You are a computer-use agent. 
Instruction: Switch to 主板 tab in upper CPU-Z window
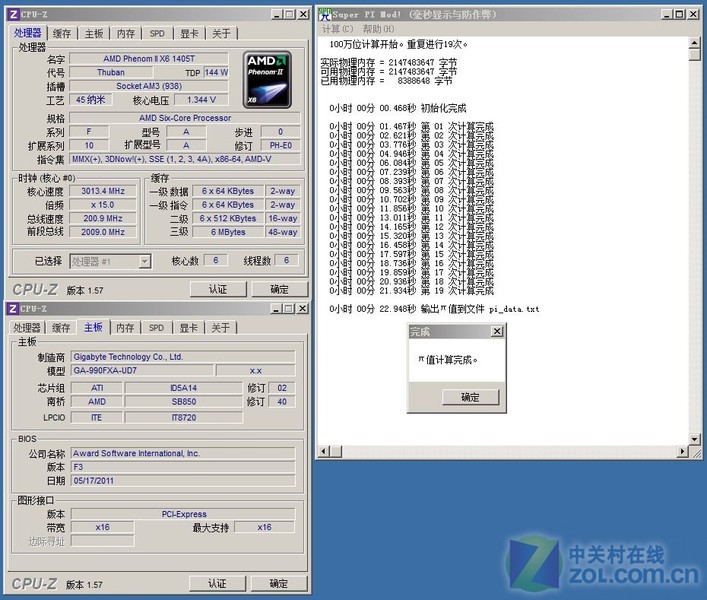coord(94,33)
